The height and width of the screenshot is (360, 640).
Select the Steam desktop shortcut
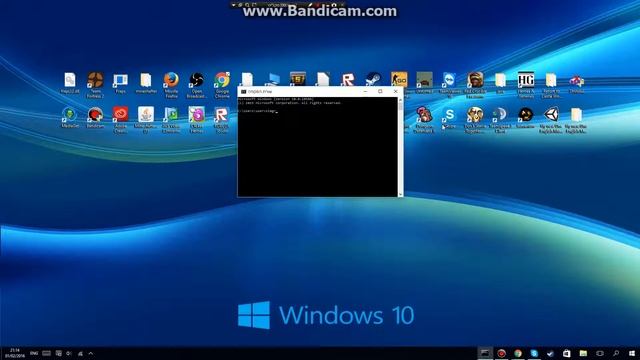coord(373,79)
